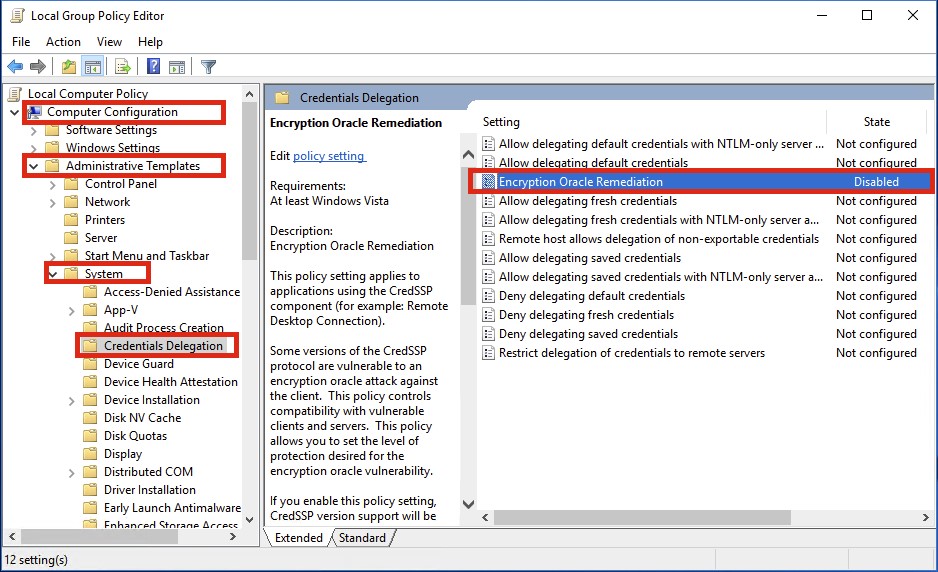Image resolution: width=938 pixels, height=572 pixels.
Task: Click the Local Computer Policy root icon
Action: 15,93
